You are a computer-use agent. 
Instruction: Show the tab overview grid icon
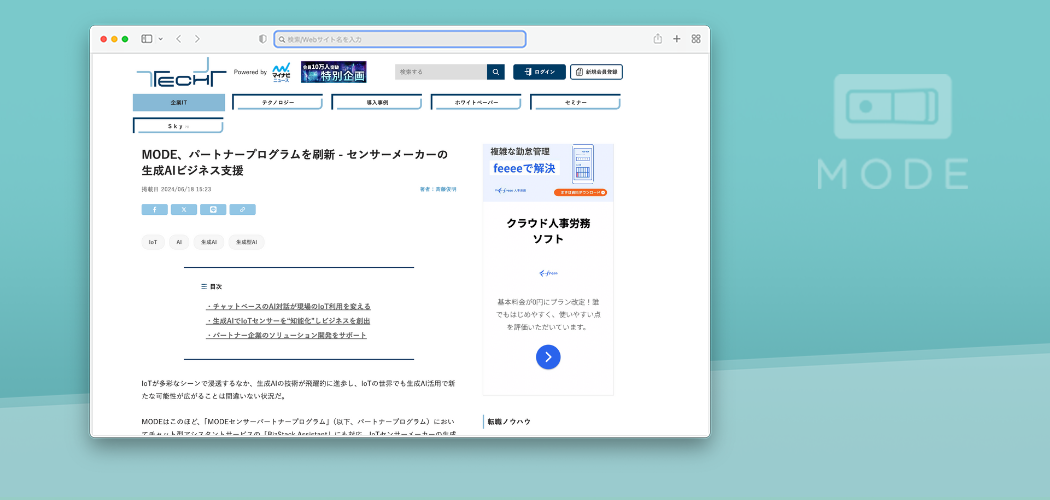696,39
